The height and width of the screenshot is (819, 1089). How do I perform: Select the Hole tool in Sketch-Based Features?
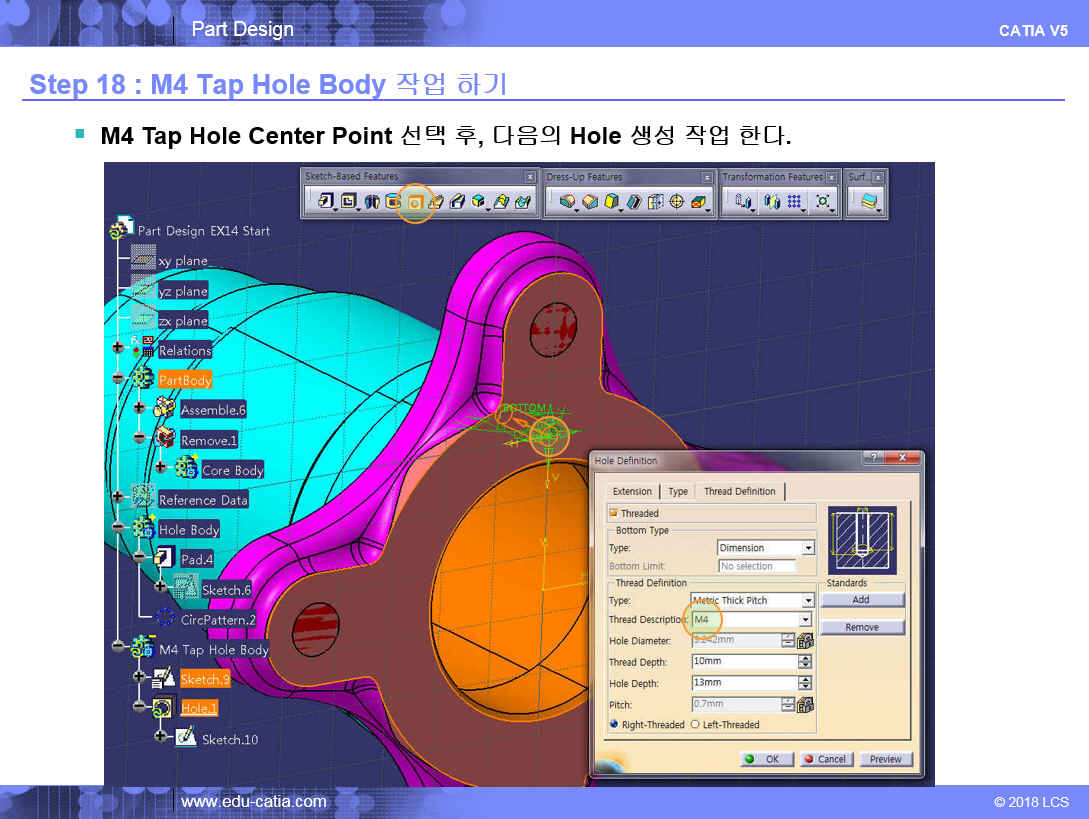click(414, 202)
